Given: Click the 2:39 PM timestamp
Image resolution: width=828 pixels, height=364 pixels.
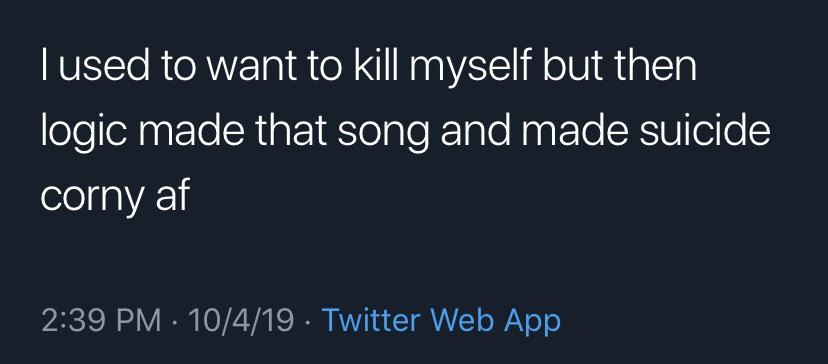Looking at the screenshot, I should point(101,320).
